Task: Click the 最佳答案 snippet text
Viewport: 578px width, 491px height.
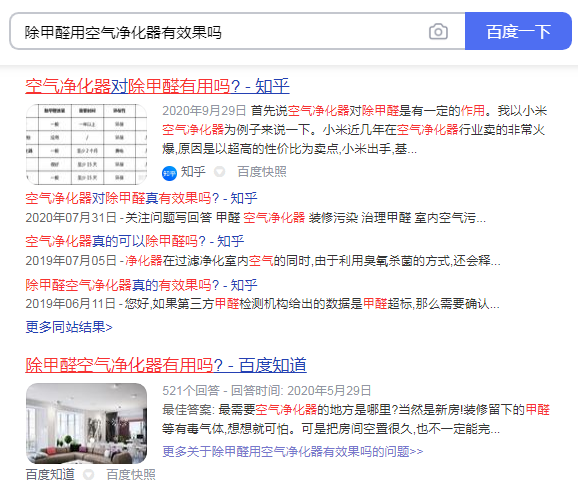Action: (356, 419)
